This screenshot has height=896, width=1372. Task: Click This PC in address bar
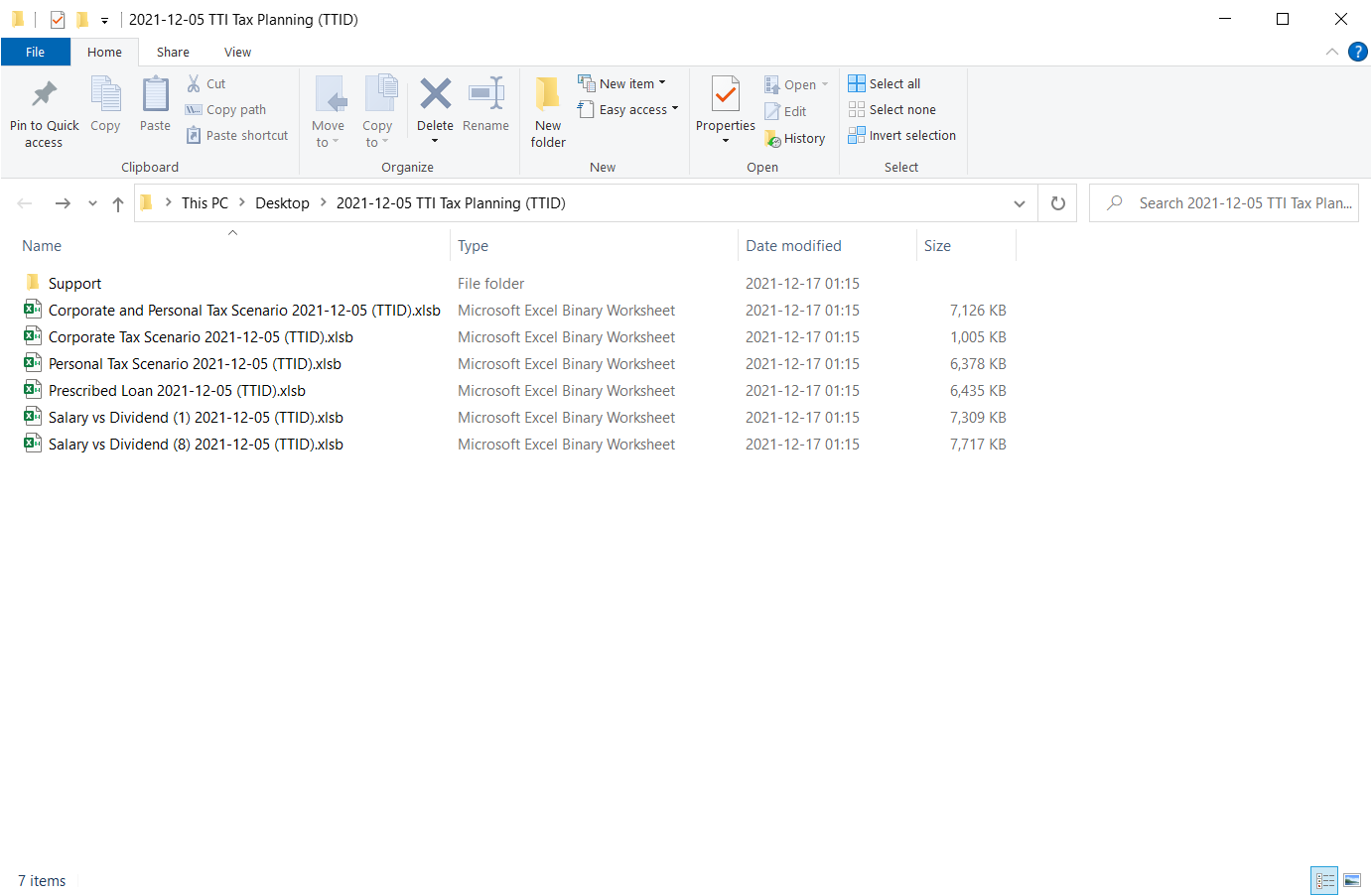click(x=205, y=203)
